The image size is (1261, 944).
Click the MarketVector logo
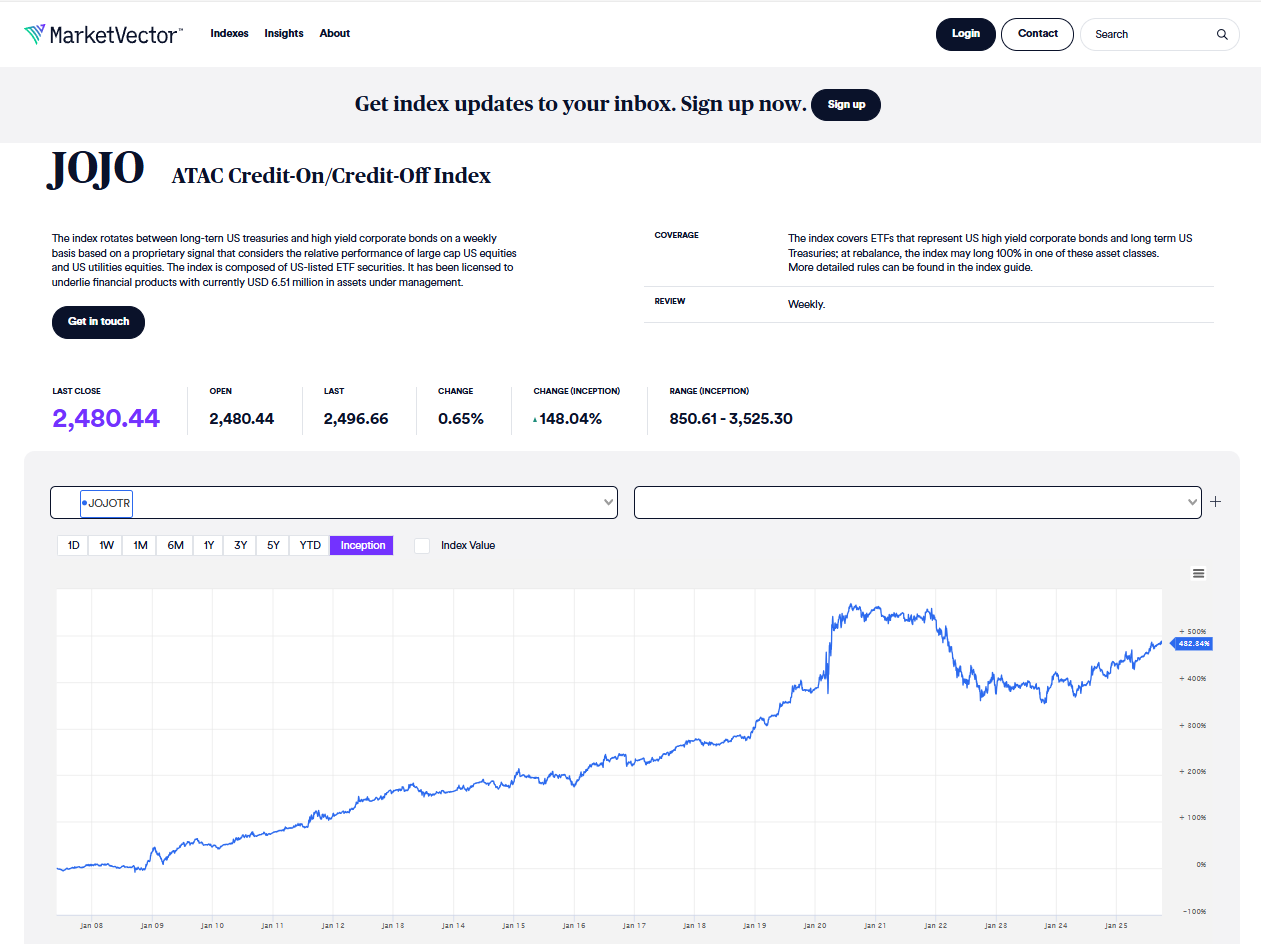click(103, 35)
